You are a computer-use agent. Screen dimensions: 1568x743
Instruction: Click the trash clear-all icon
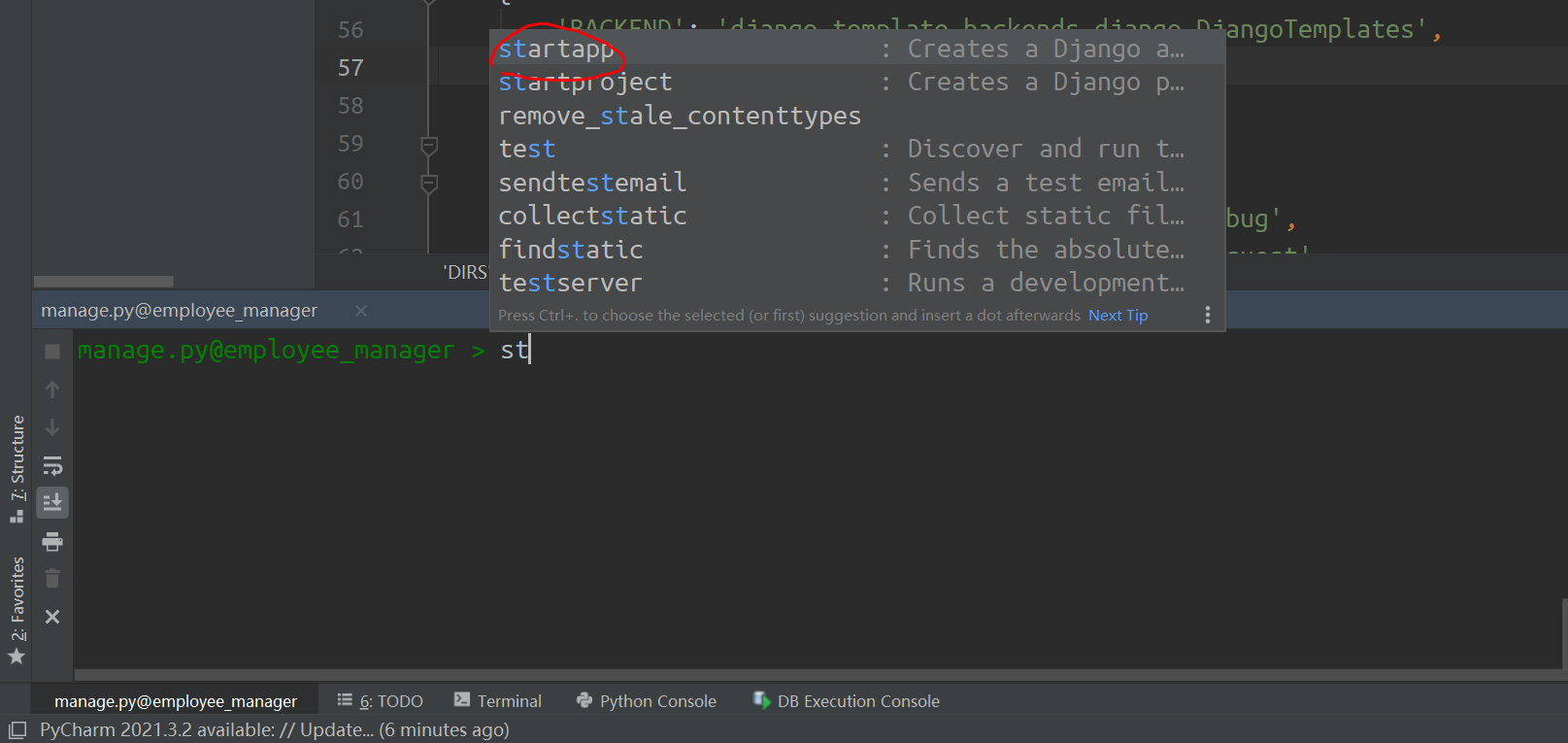[x=52, y=579]
